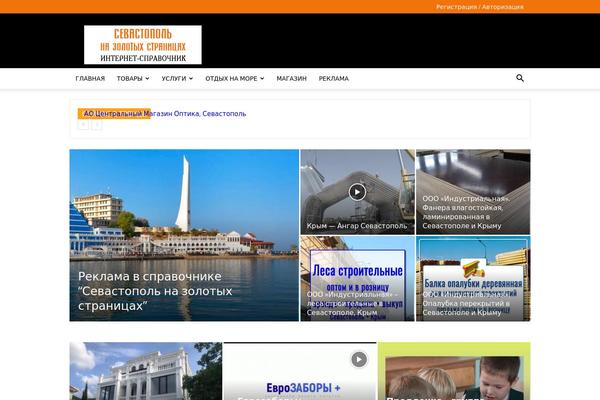Open the РЕКЛАМА menu item

(334, 78)
